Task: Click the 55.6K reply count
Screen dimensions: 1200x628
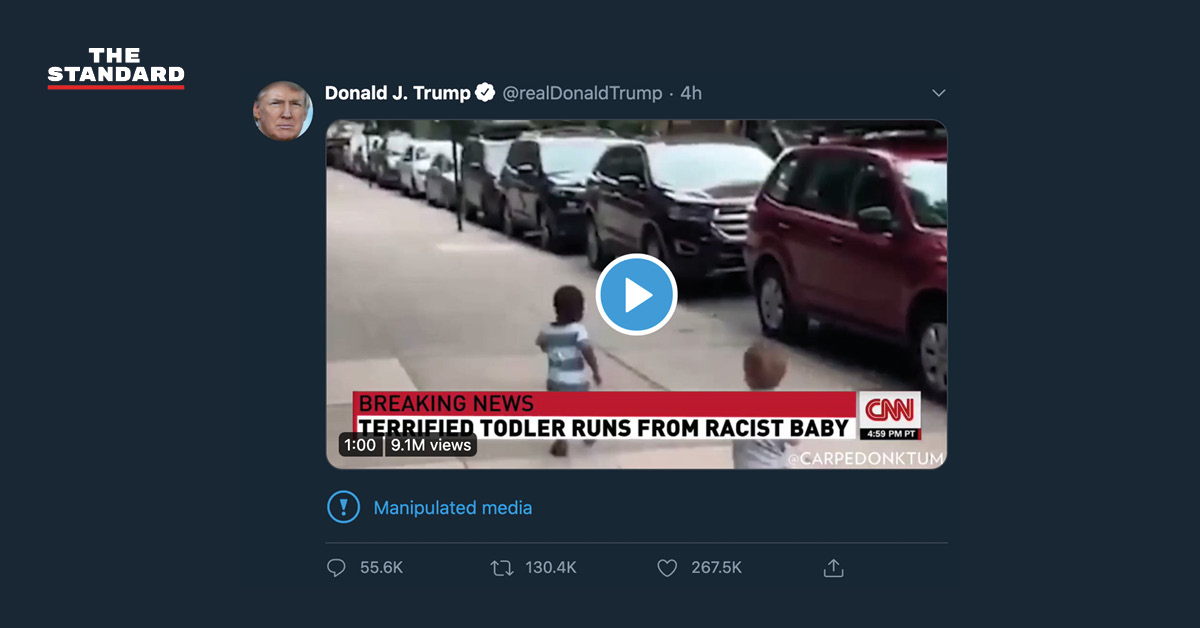Action: (x=381, y=568)
